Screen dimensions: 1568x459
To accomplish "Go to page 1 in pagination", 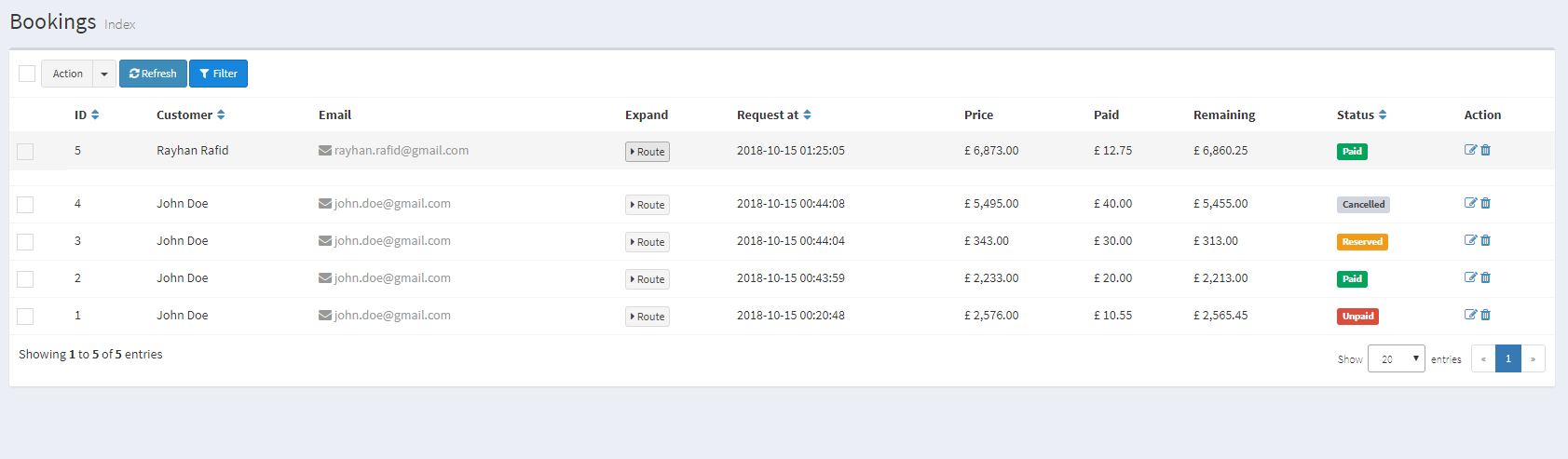I will click(x=1507, y=358).
